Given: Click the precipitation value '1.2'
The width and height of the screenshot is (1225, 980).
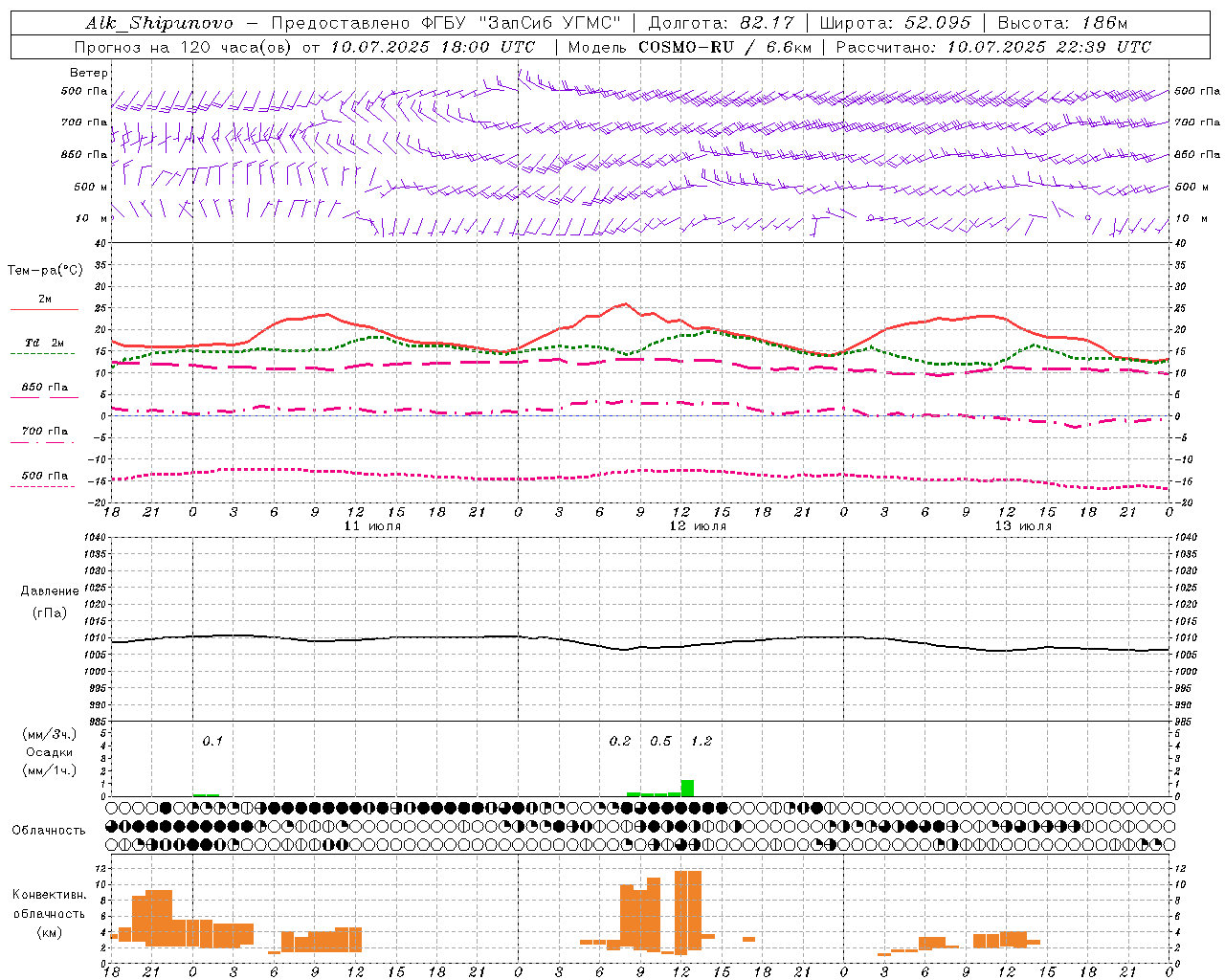Looking at the screenshot, I should point(702,741).
